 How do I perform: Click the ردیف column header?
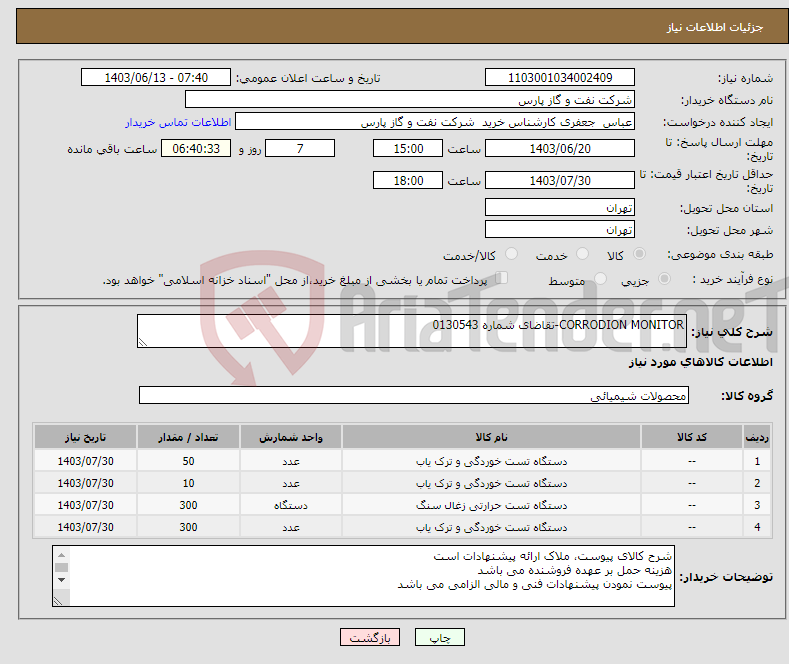(757, 437)
